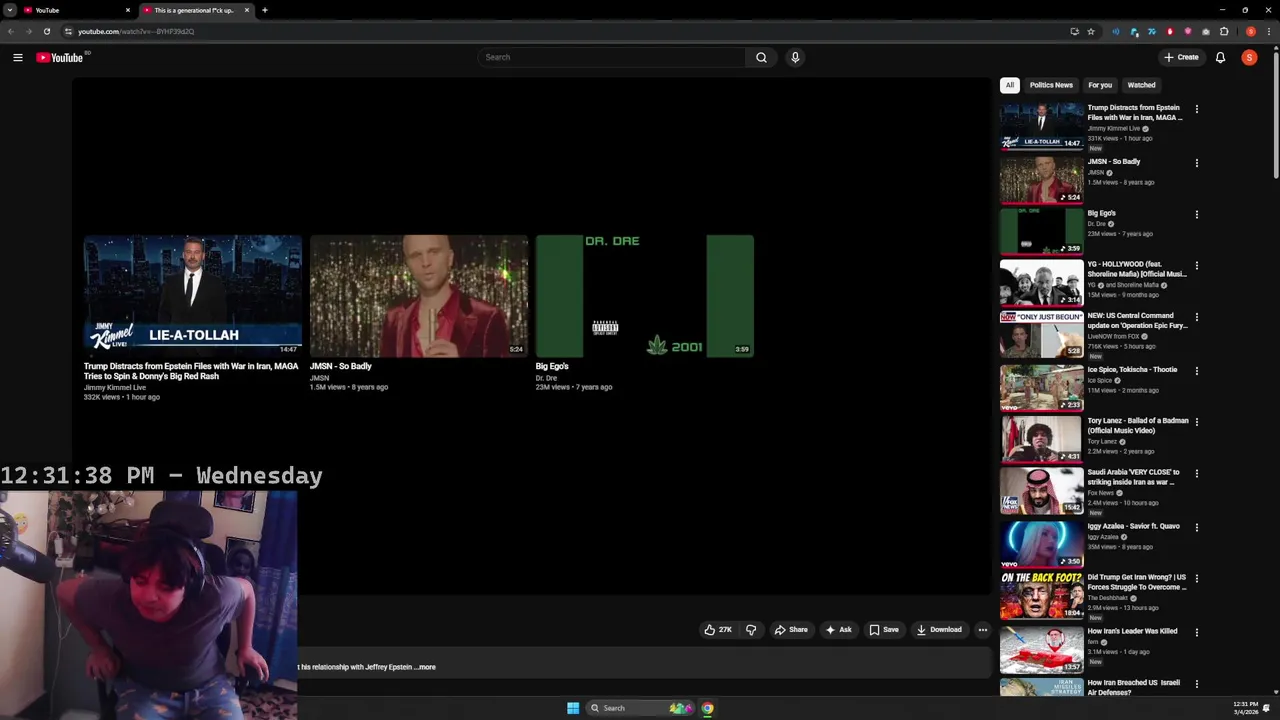The width and height of the screenshot is (1280, 720).
Task: Go to YouTube home via logo
Action: coord(60,58)
